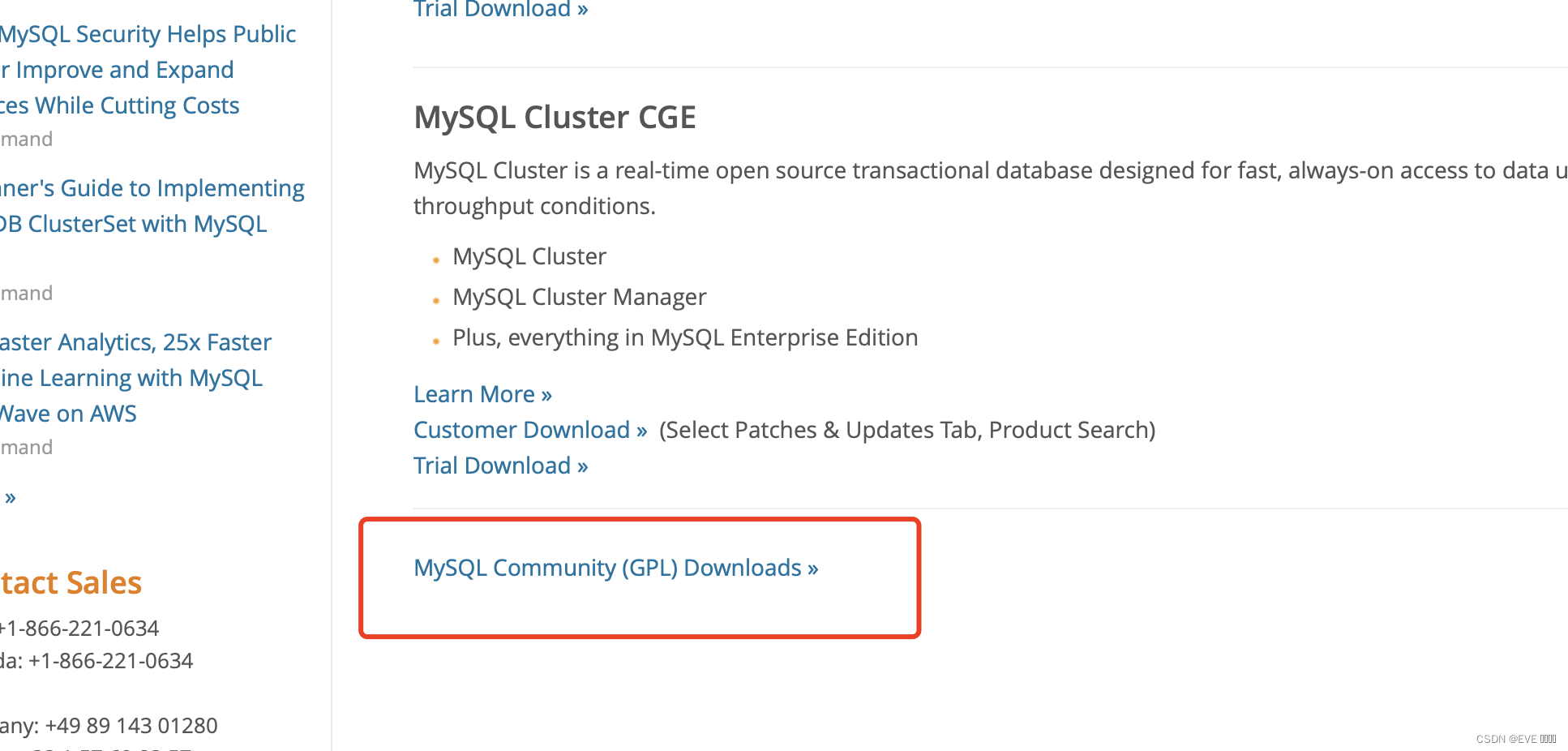Click the chevron after MySQL Community Downloads

(812, 568)
